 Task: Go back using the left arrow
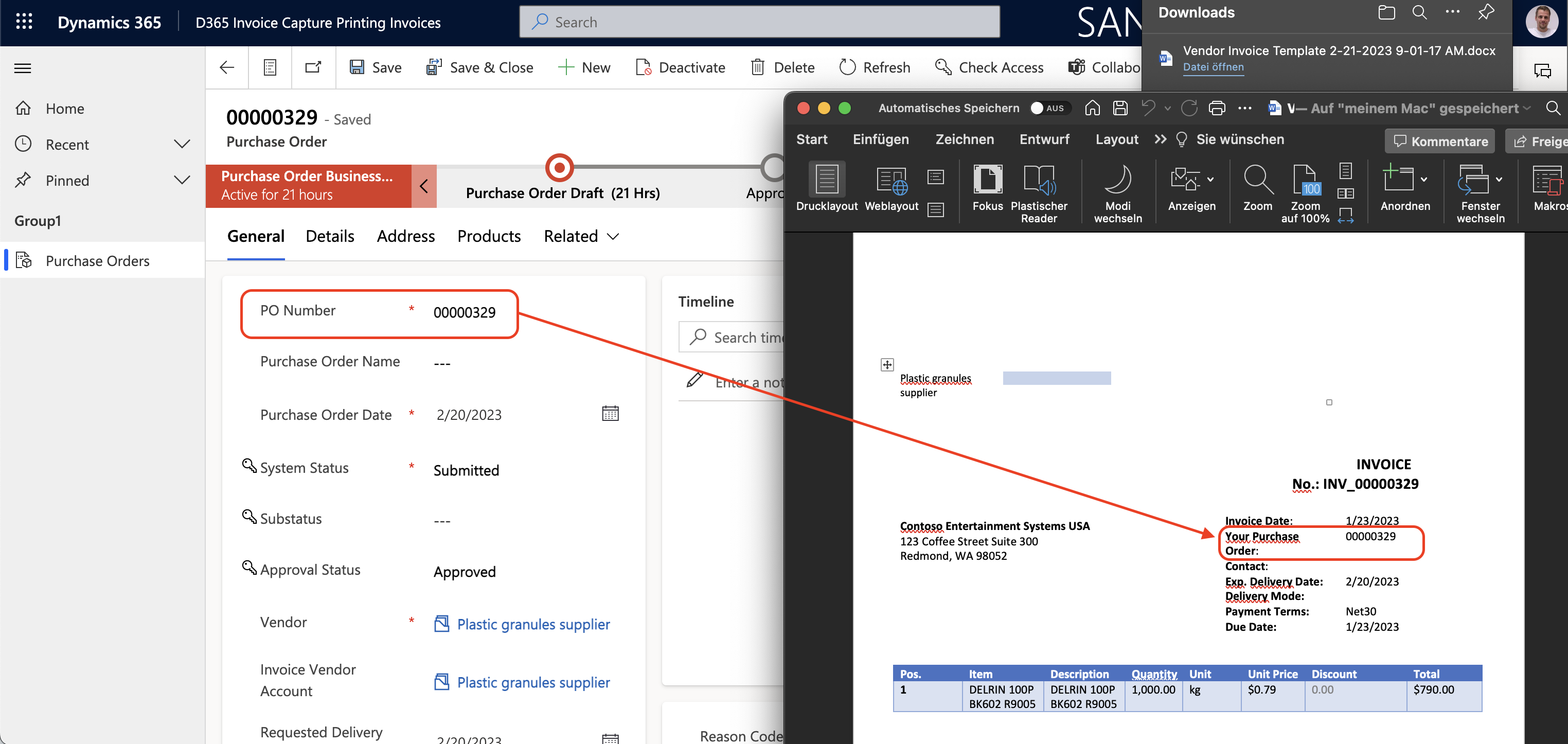coord(227,67)
